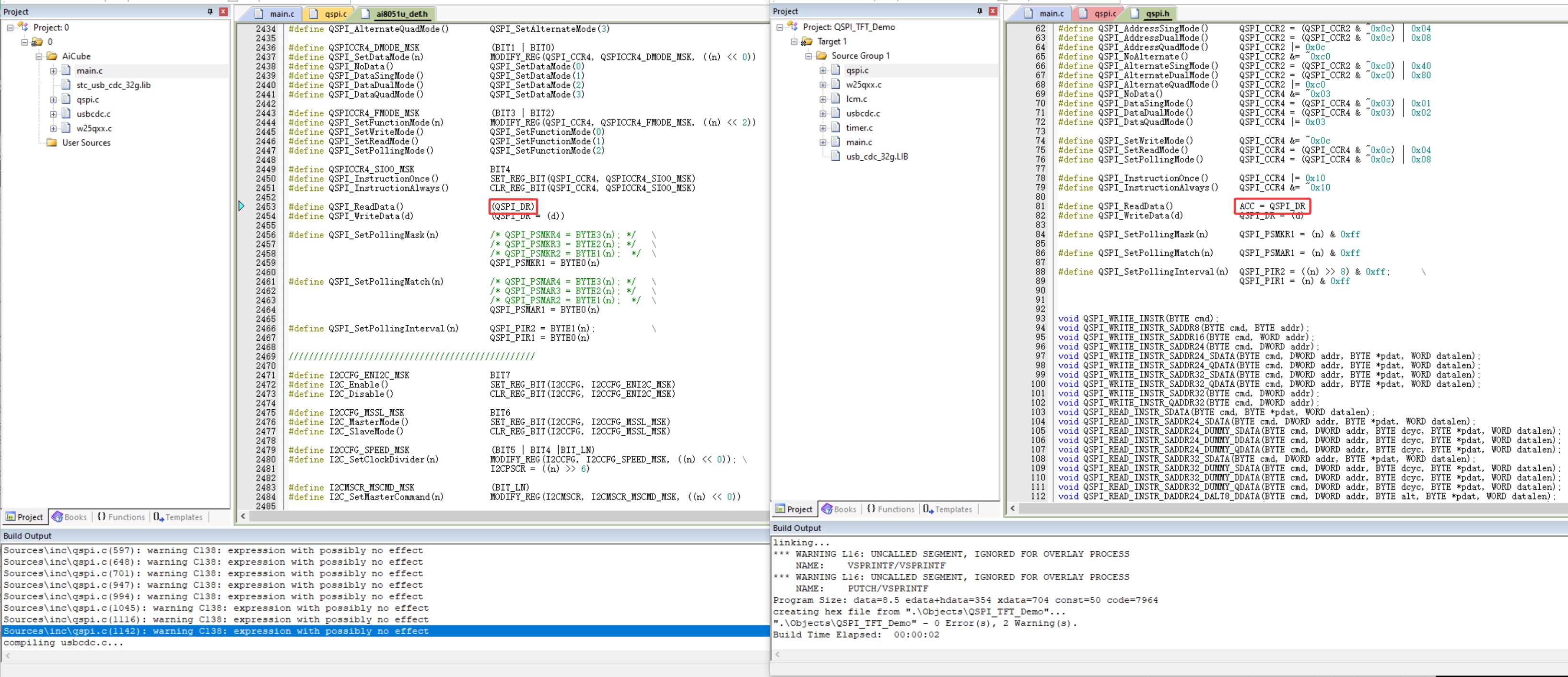Close the left window's Project panel

pos(223,12)
